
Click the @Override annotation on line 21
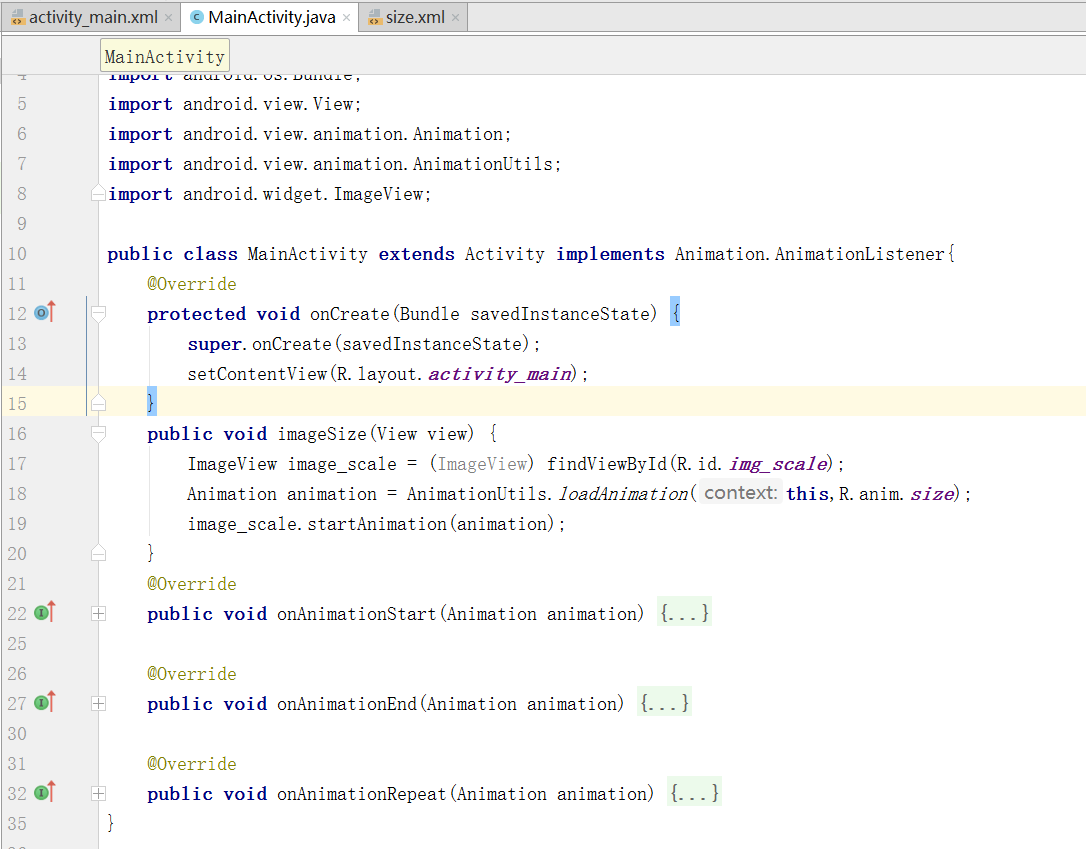192,584
